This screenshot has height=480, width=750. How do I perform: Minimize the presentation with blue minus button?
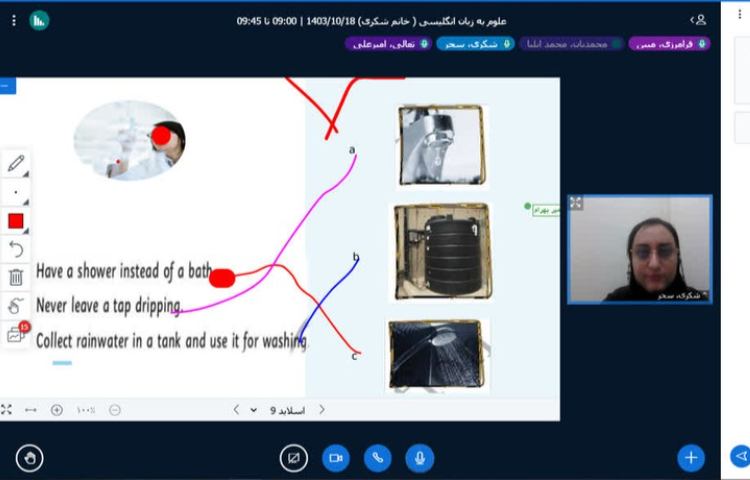7,86
